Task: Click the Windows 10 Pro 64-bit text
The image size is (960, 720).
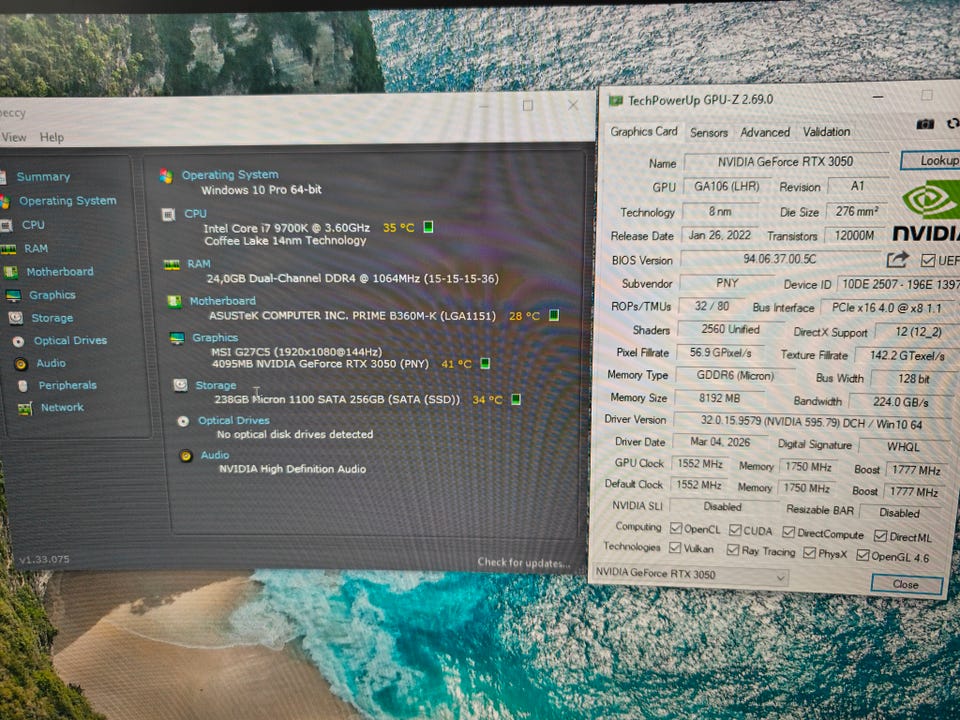Action: tap(261, 190)
